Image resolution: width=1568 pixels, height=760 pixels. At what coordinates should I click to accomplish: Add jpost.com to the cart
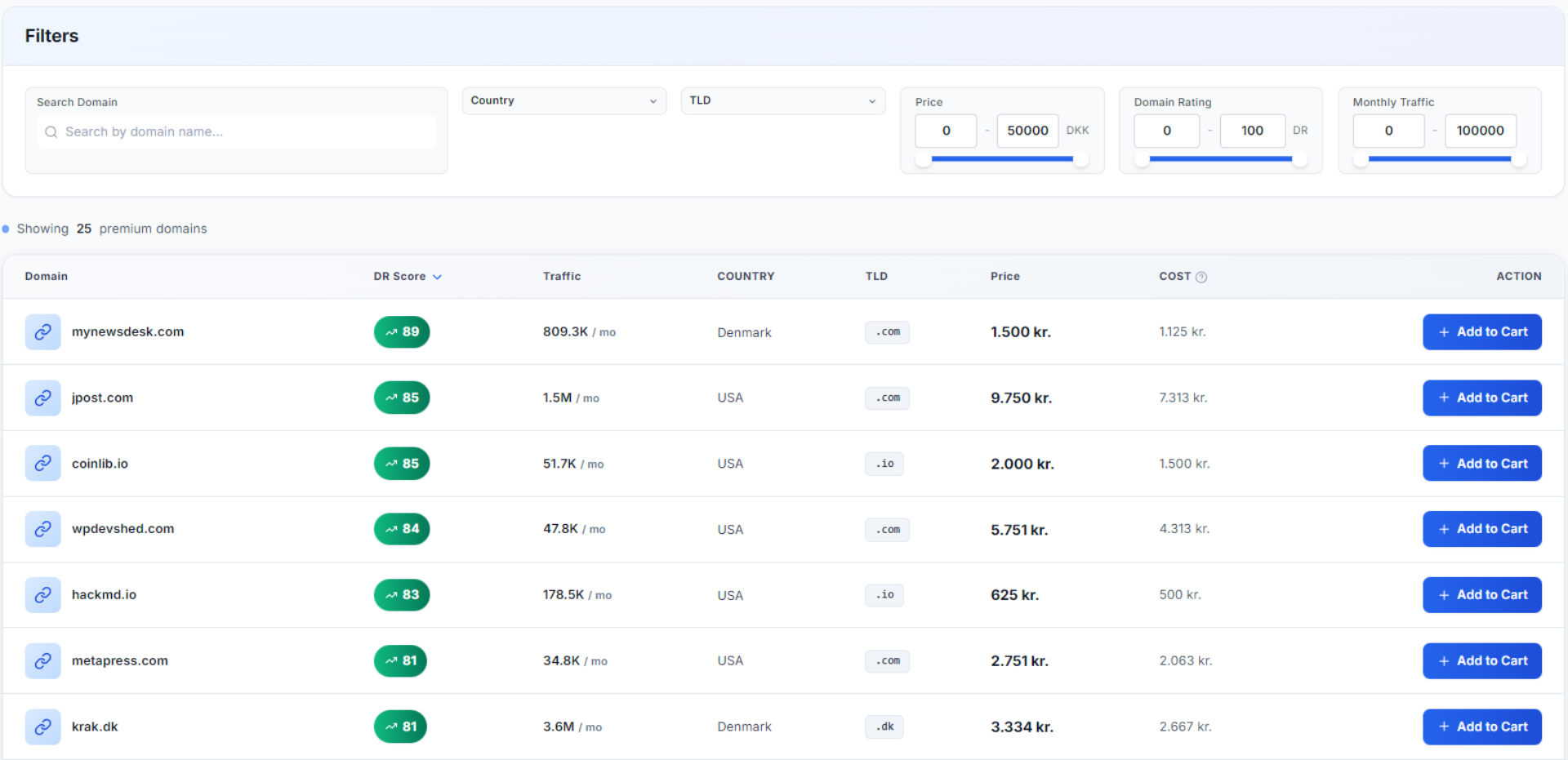(1481, 398)
